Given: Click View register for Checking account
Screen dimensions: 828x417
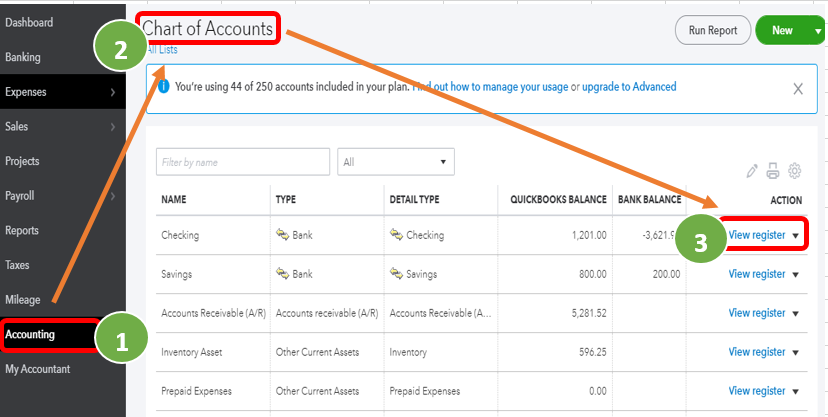Looking at the screenshot, I should [757, 235].
